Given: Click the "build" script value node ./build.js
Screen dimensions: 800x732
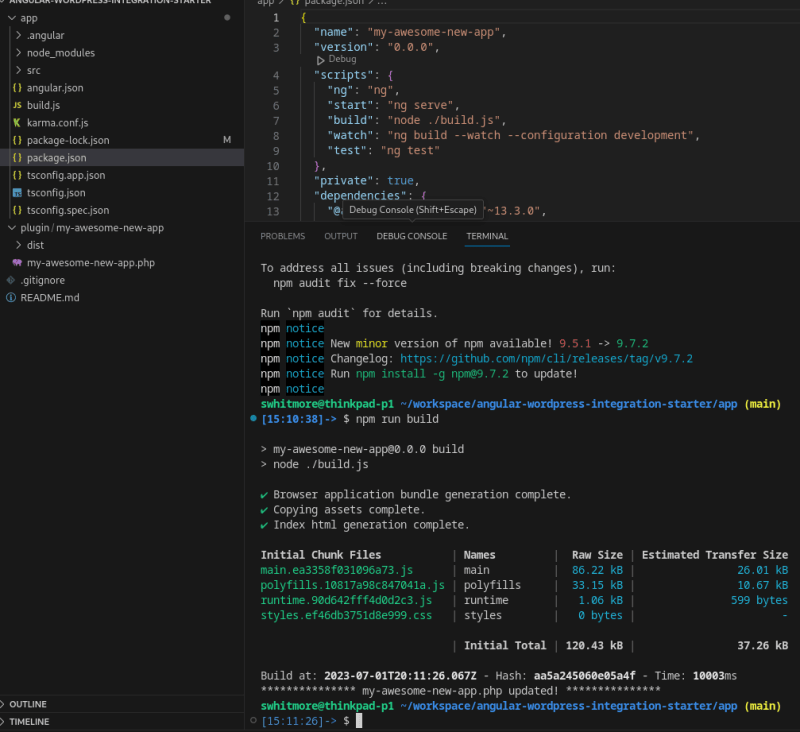Looking at the screenshot, I should tap(443, 120).
